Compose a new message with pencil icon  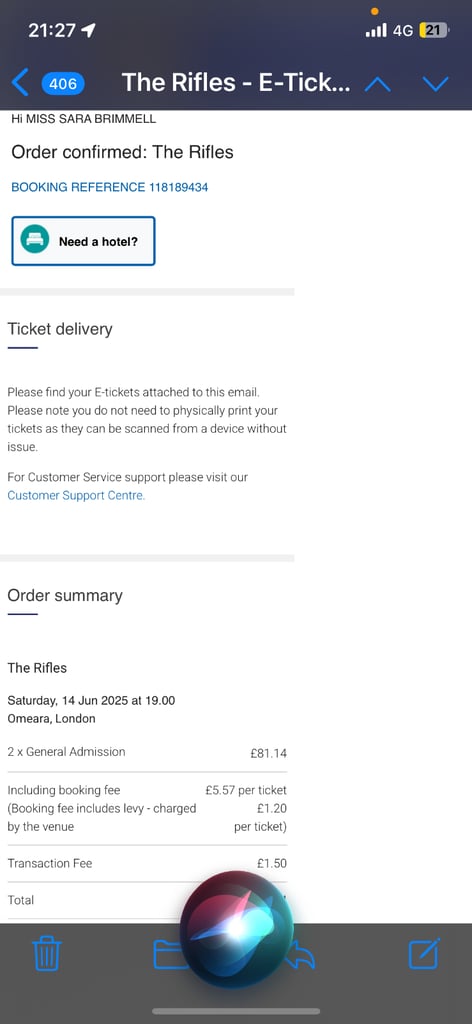pos(424,953)
